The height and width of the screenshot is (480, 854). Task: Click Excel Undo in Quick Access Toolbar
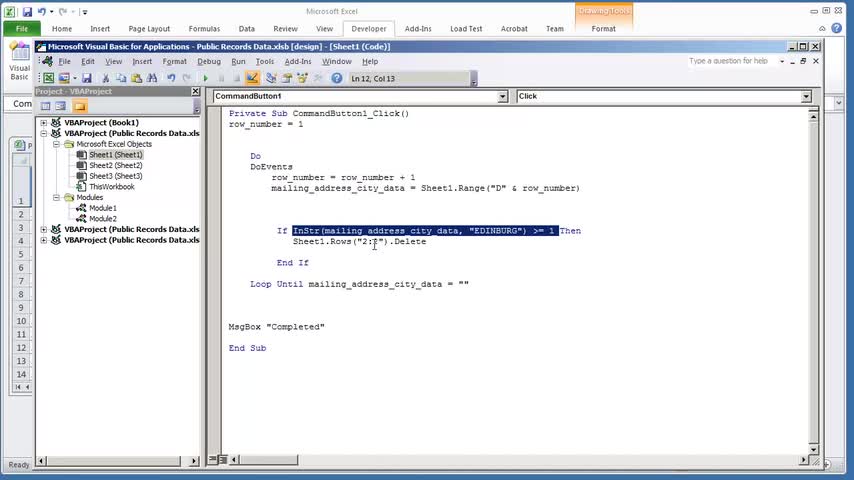click(x=41, y=11)
